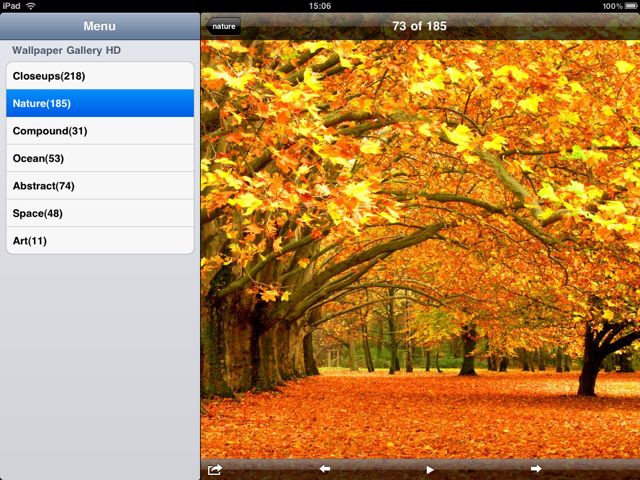
Task: Tap the '73 of 185' counter text
Action: [420, 26]
